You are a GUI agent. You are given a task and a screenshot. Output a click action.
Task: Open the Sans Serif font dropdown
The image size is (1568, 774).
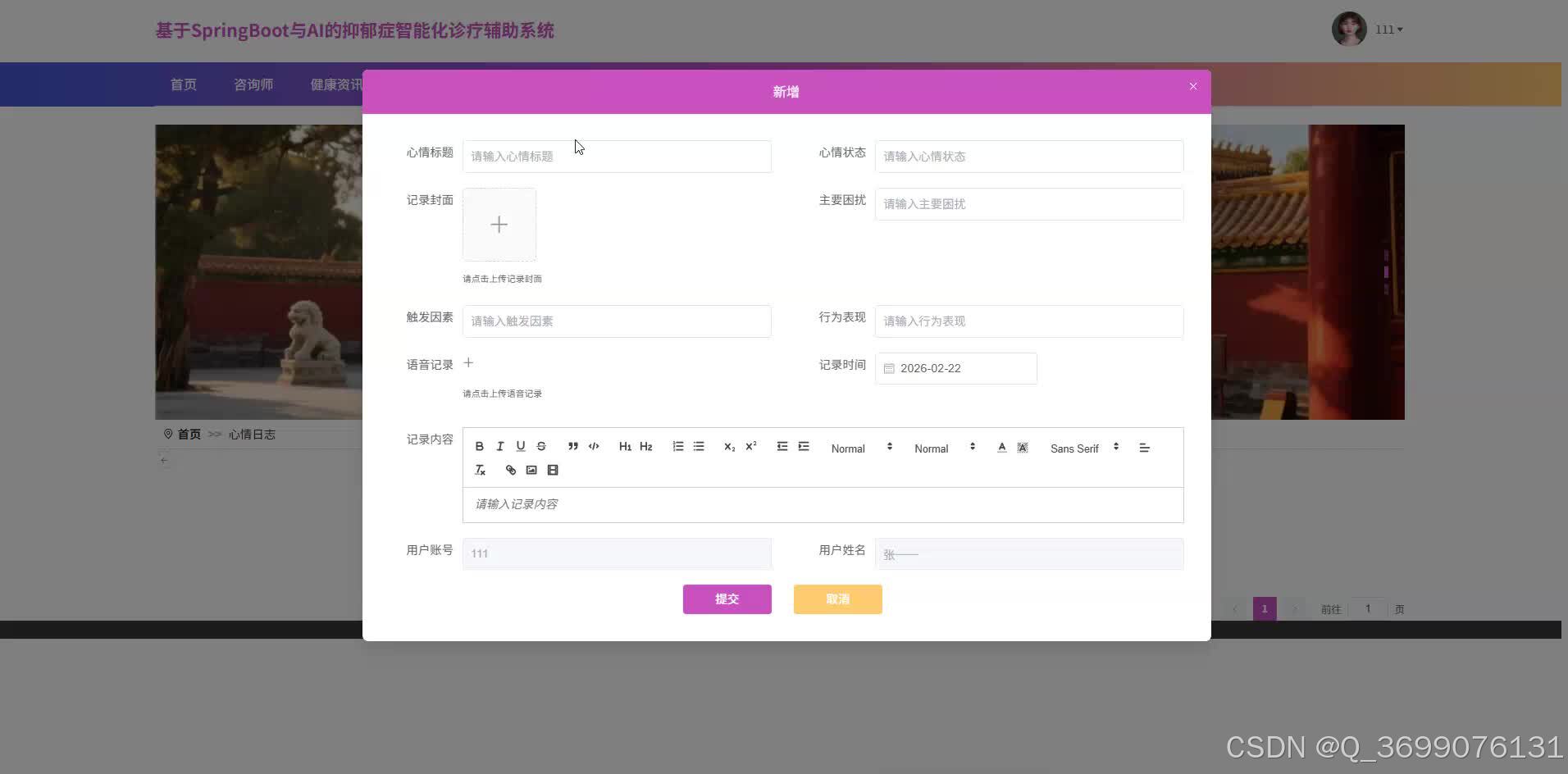pos(1084,448)
